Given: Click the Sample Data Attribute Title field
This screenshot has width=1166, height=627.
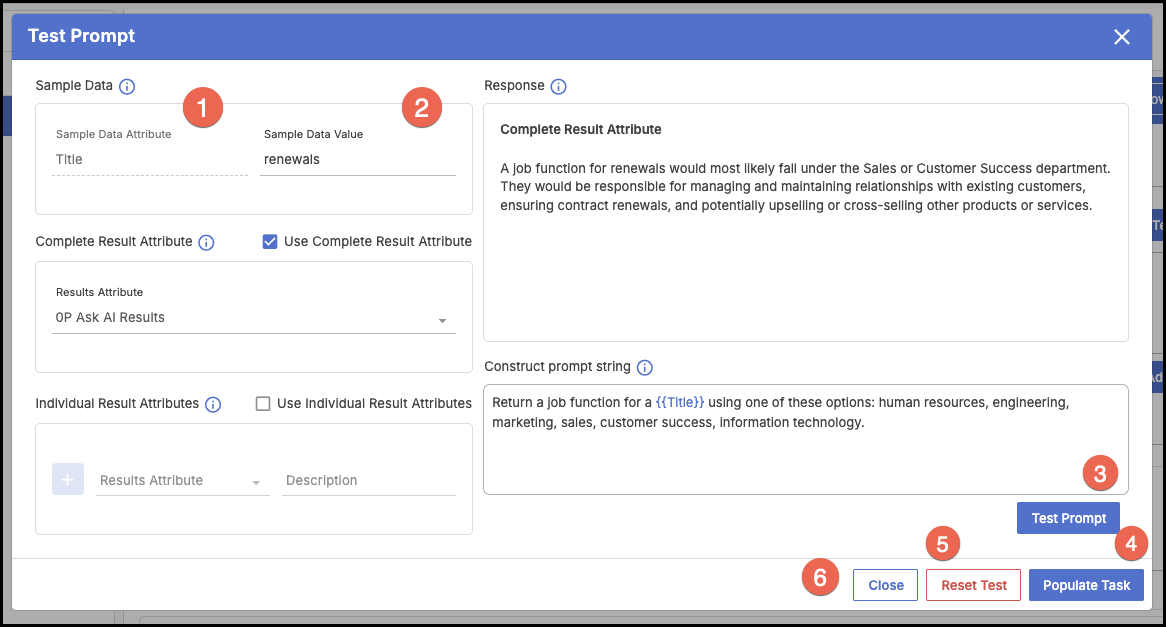Looking at the screenshot, I should click(x=149, y=160).
